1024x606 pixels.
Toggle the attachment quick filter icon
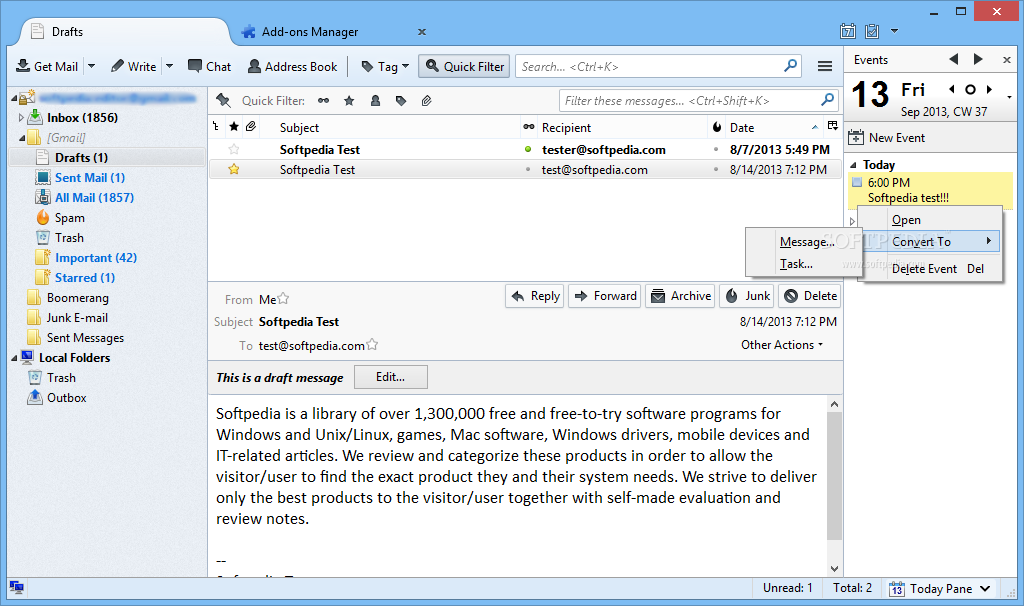coord(426,101)
